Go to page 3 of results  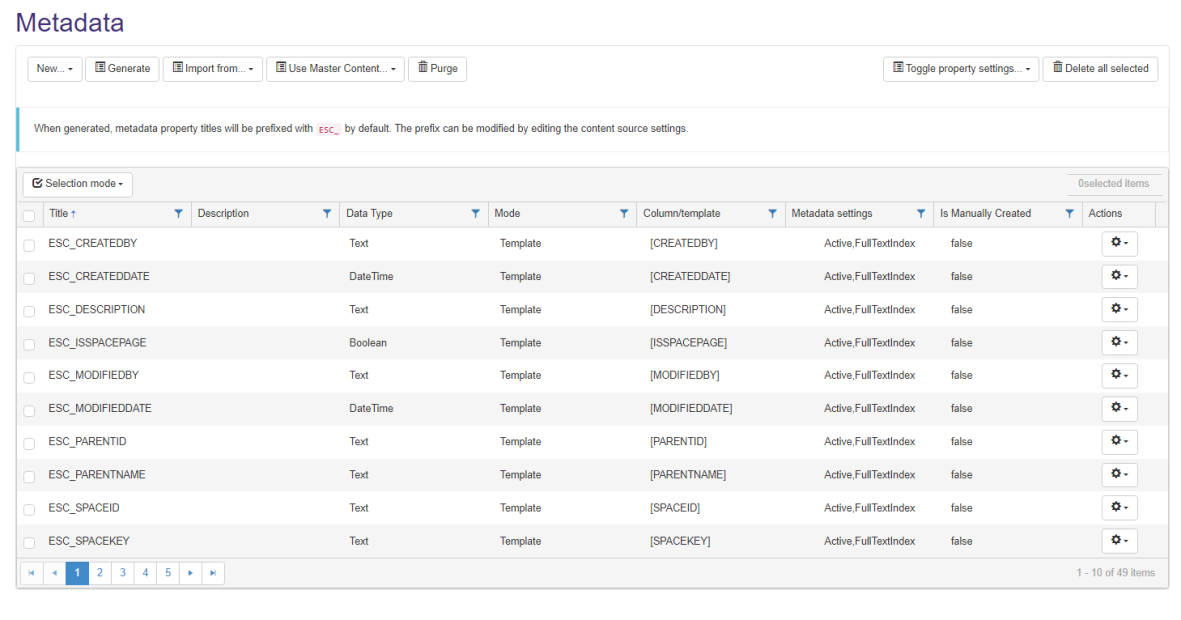click(123, 573)
